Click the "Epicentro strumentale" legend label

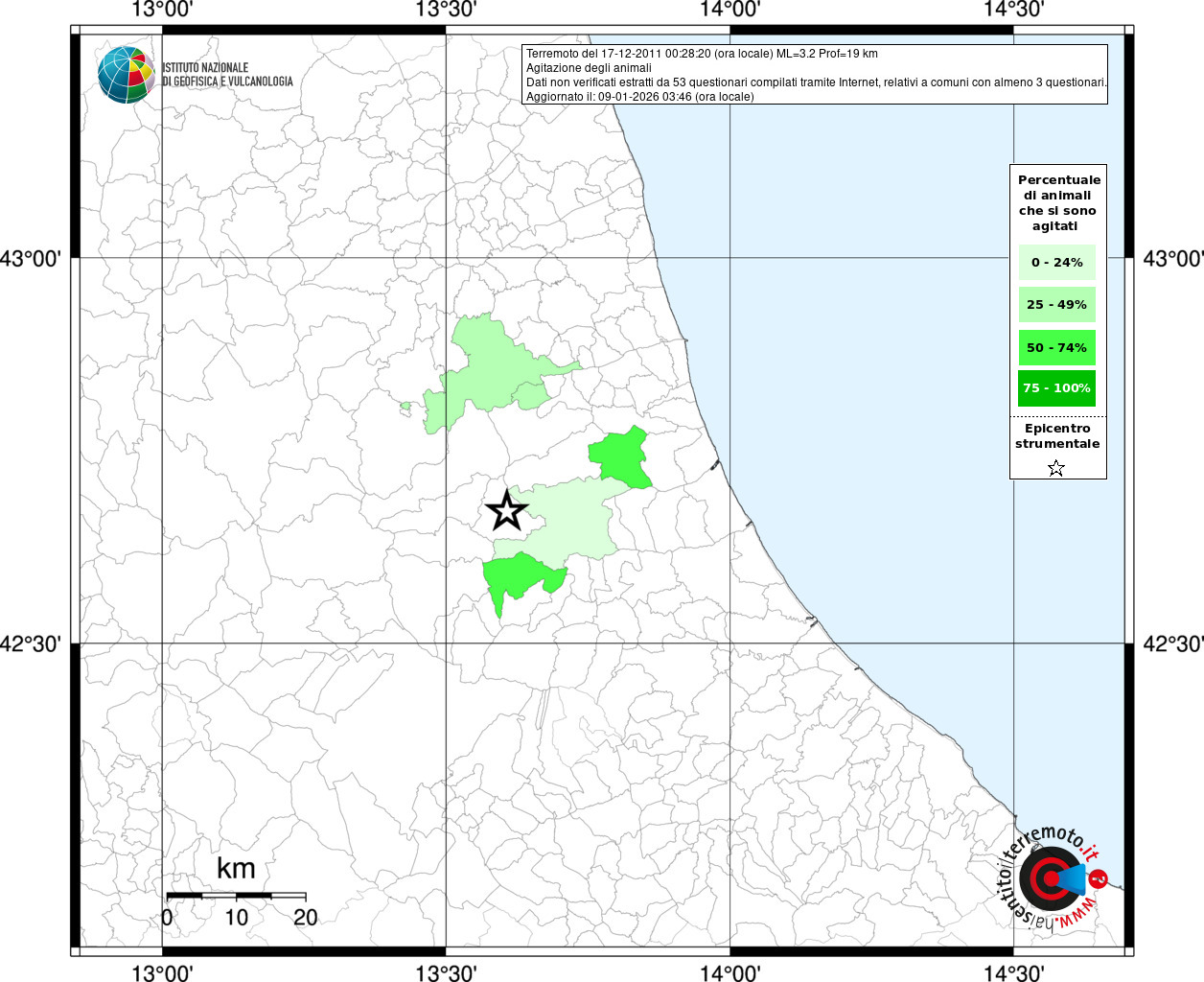point(1057,436)
